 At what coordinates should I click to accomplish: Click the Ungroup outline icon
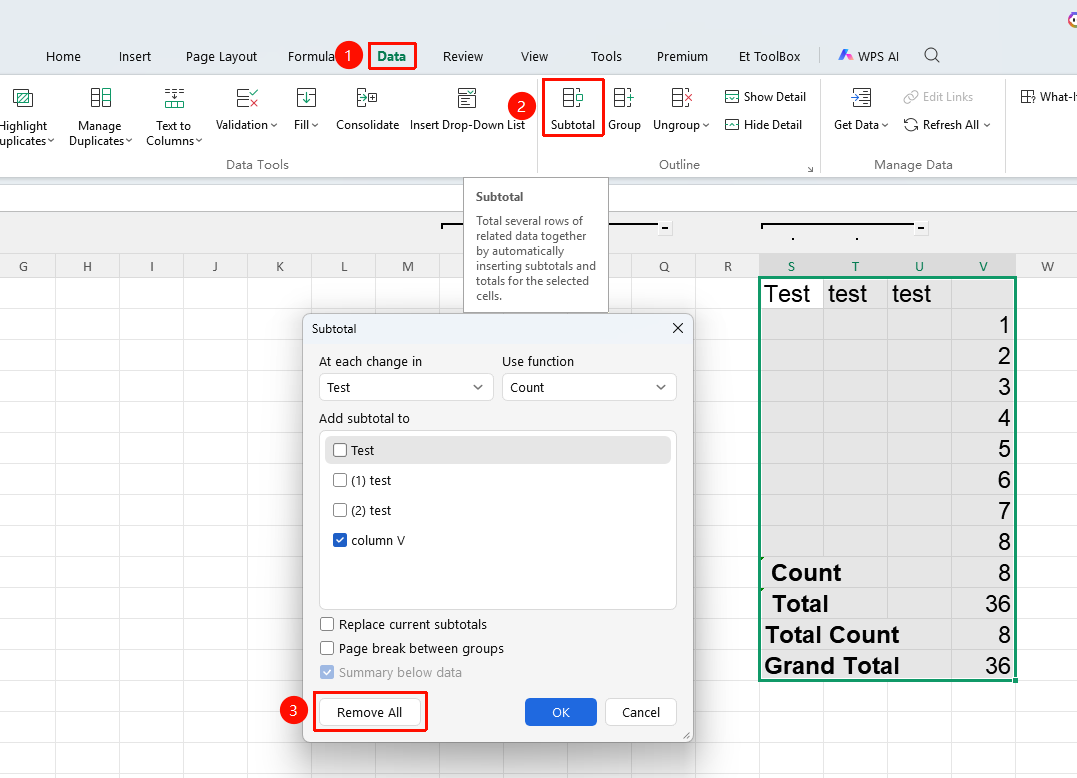click(x=681, y=98)
